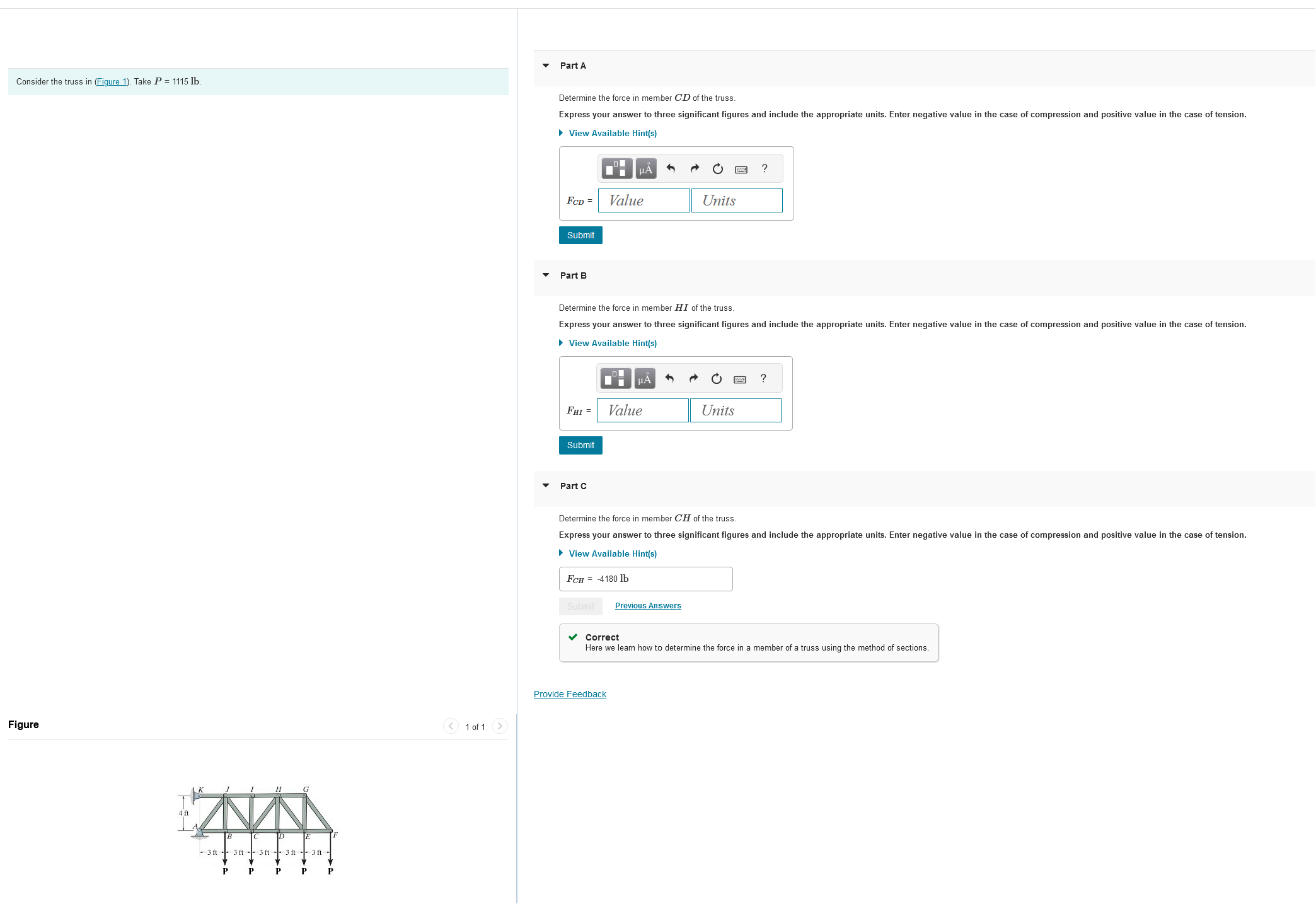
Task: Collapse the Part B section
Action: 546,275
